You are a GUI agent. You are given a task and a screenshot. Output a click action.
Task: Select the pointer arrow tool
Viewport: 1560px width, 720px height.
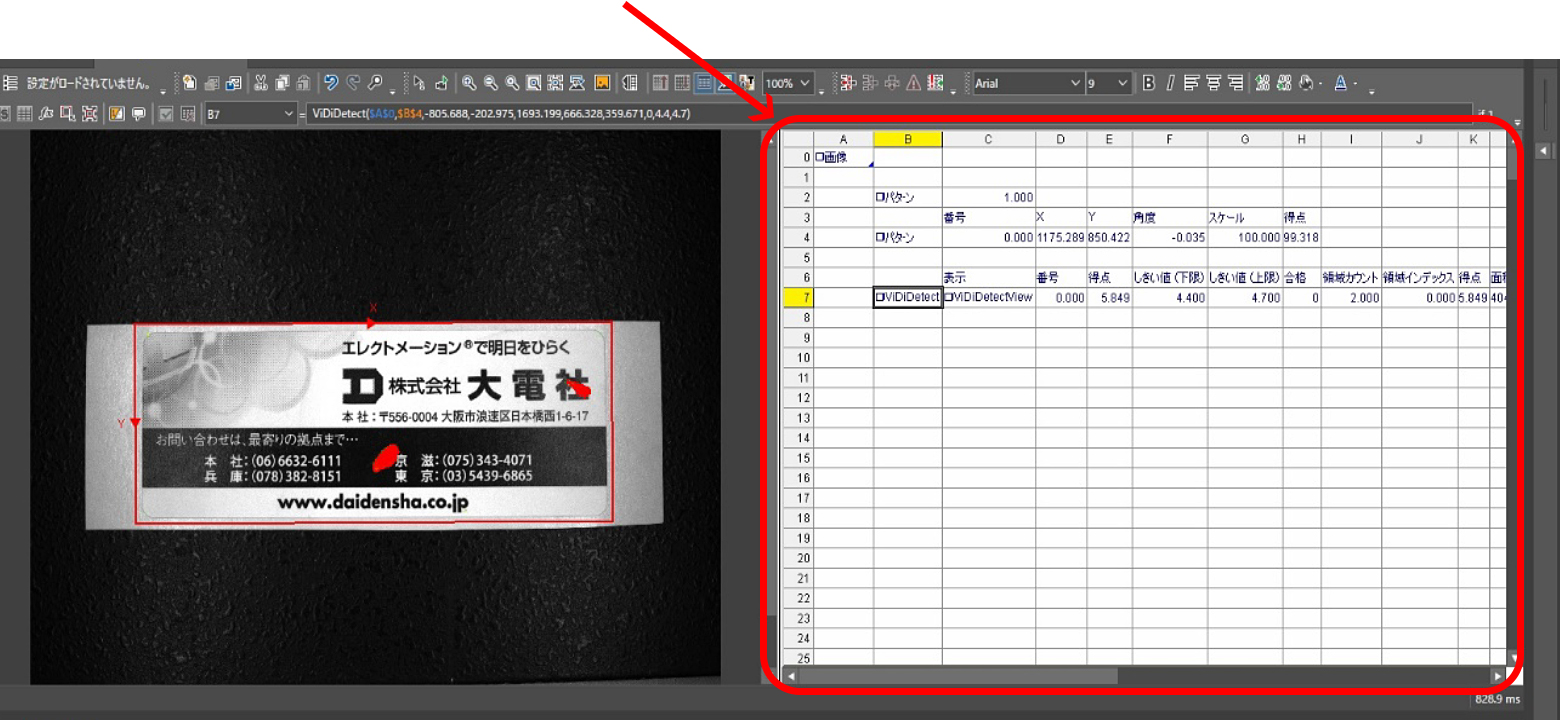pos(419,83)
